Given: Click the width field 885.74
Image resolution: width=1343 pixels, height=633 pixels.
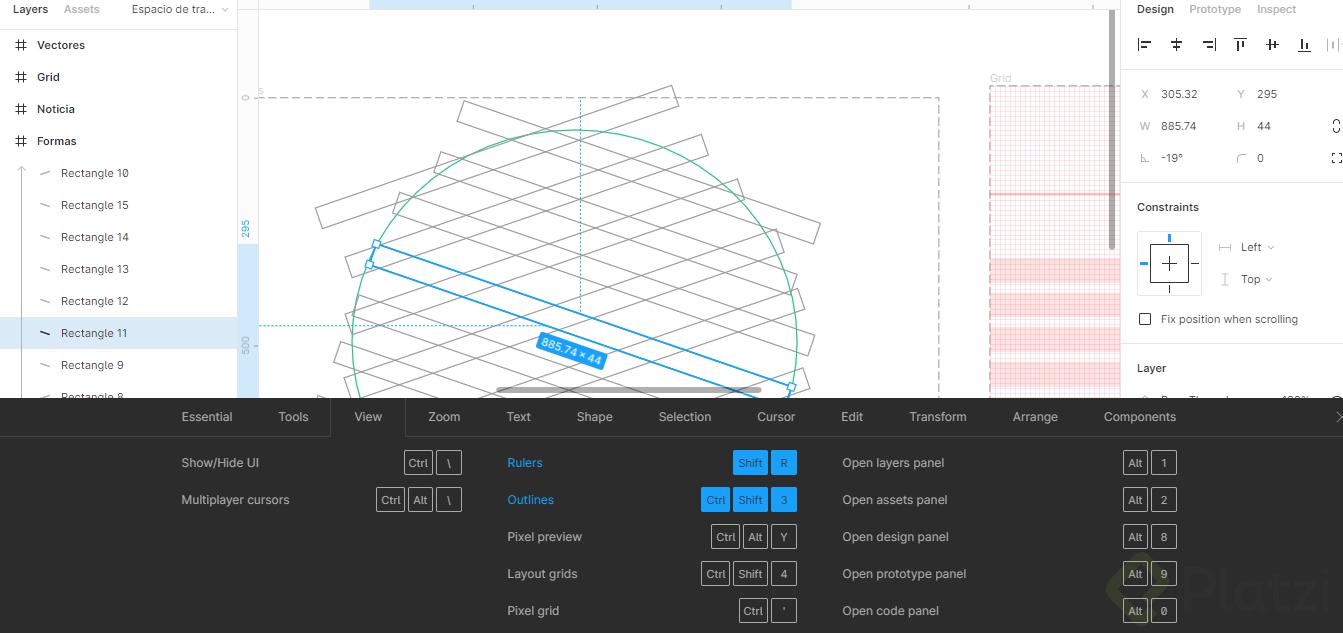Looking at the screenshot, I should [1179, 126].
